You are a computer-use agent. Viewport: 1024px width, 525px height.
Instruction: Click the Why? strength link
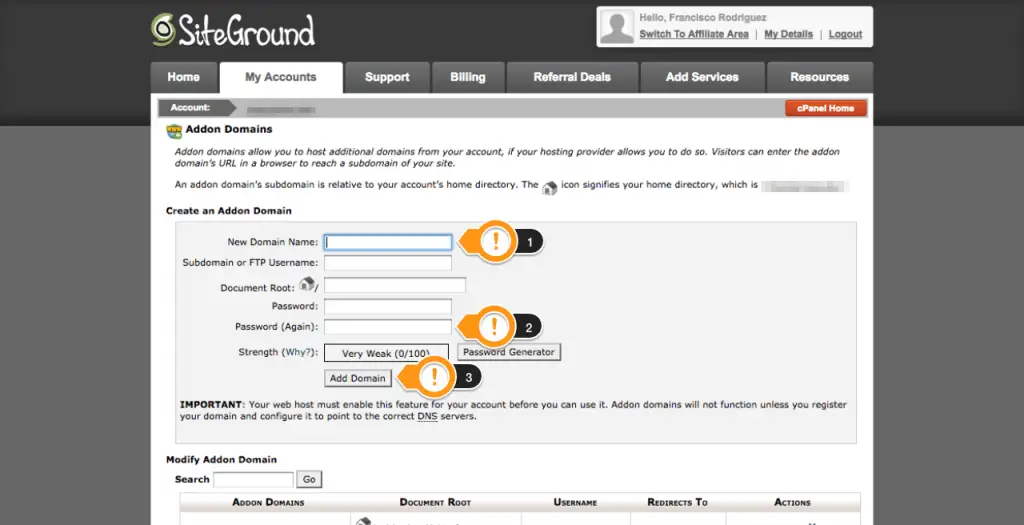296,352
